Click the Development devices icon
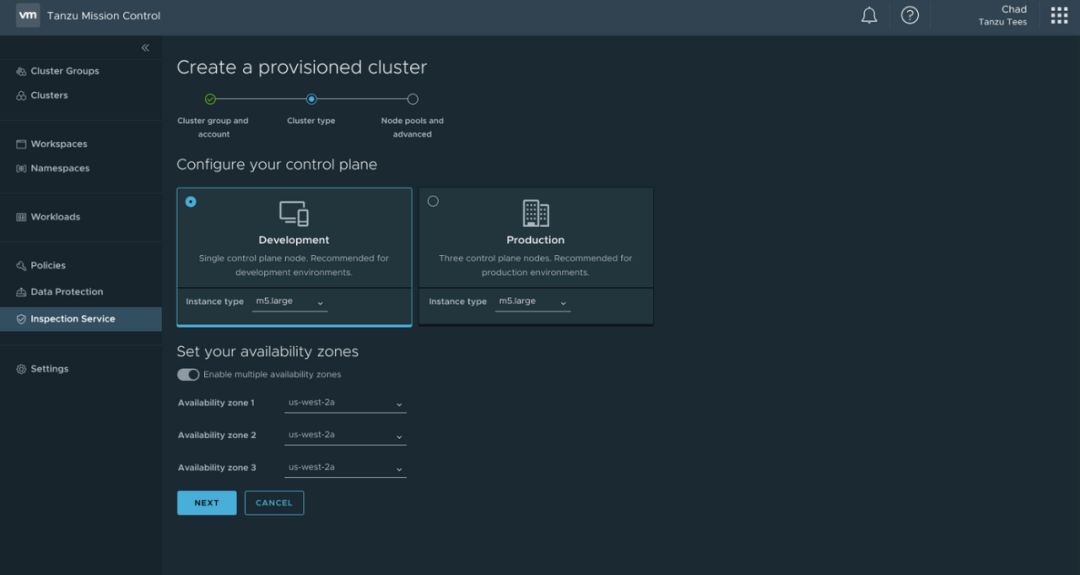Image resolution: width=1080 pixels, height=575 pixels. (294, 213)
